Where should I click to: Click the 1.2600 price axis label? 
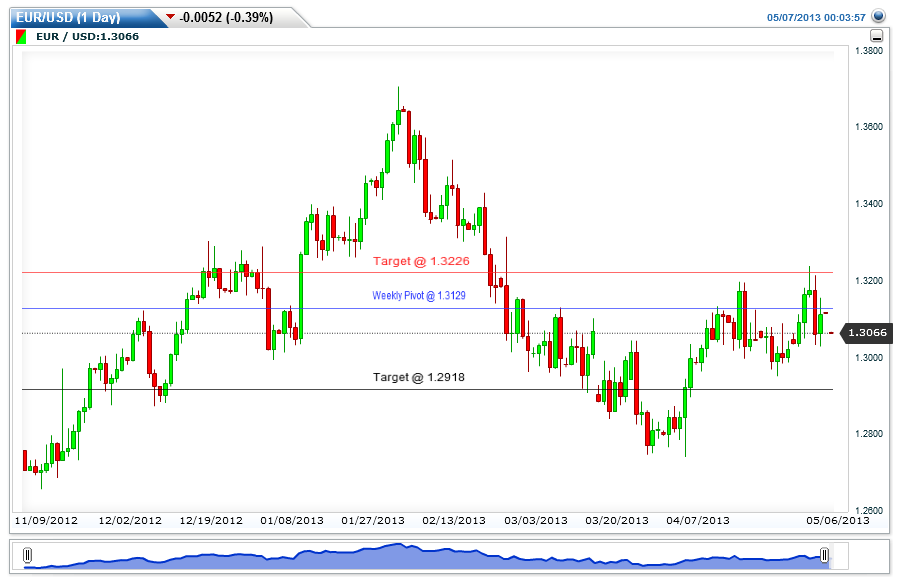869,510
